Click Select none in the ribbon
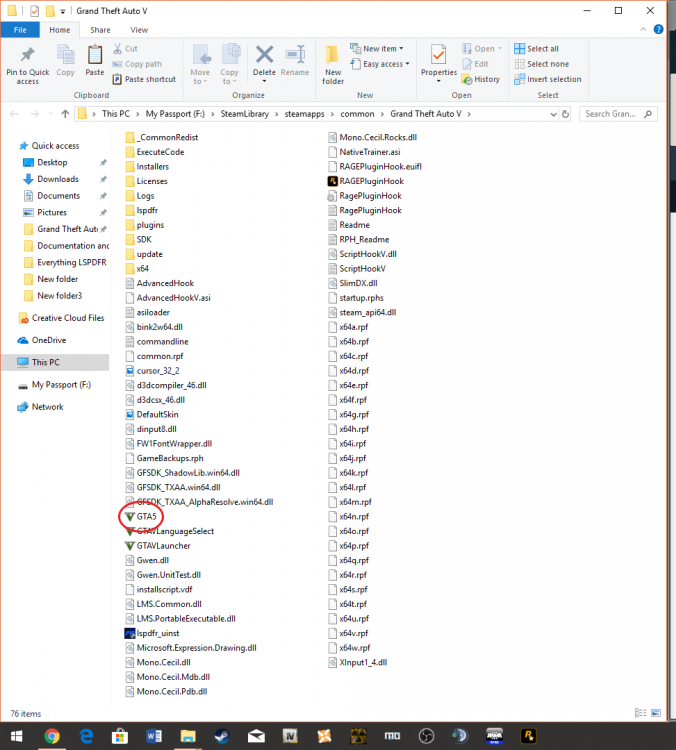 tap(542, 64)
